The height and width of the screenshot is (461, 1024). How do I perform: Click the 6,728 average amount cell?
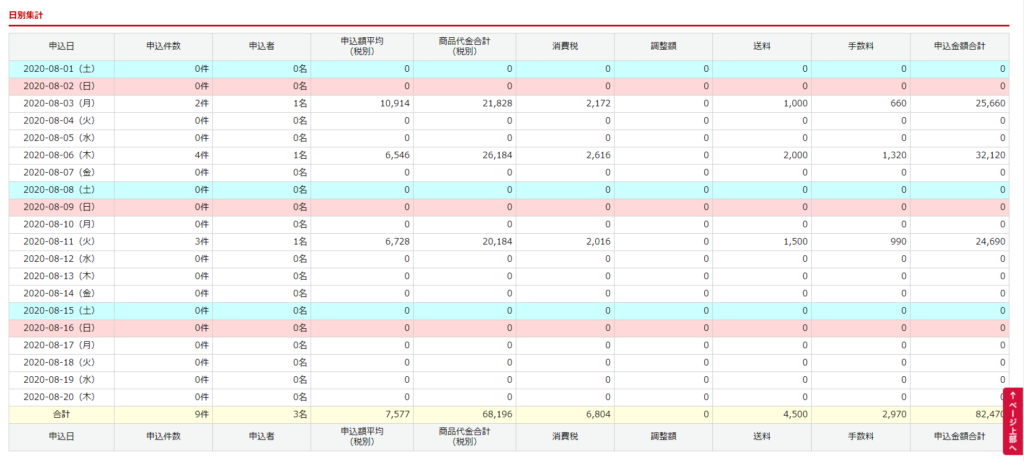pos(362,242)
